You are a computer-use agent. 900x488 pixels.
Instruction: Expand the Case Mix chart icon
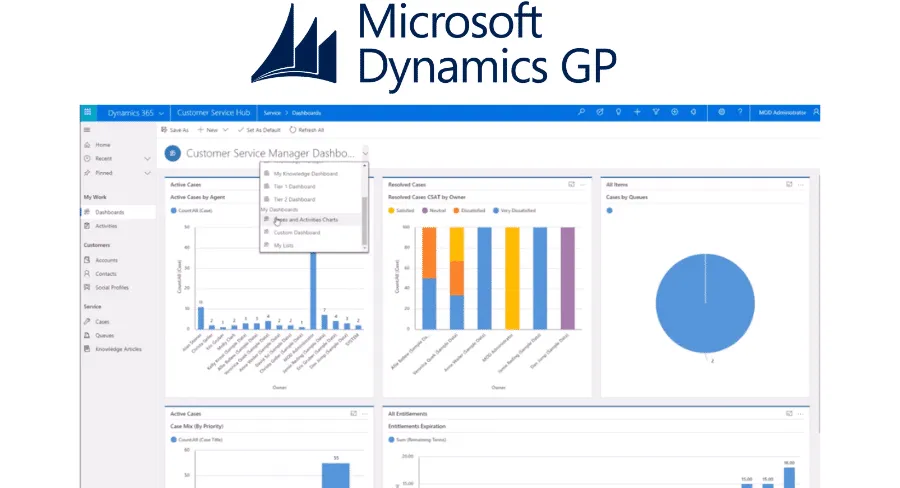(x=354, y=413)
